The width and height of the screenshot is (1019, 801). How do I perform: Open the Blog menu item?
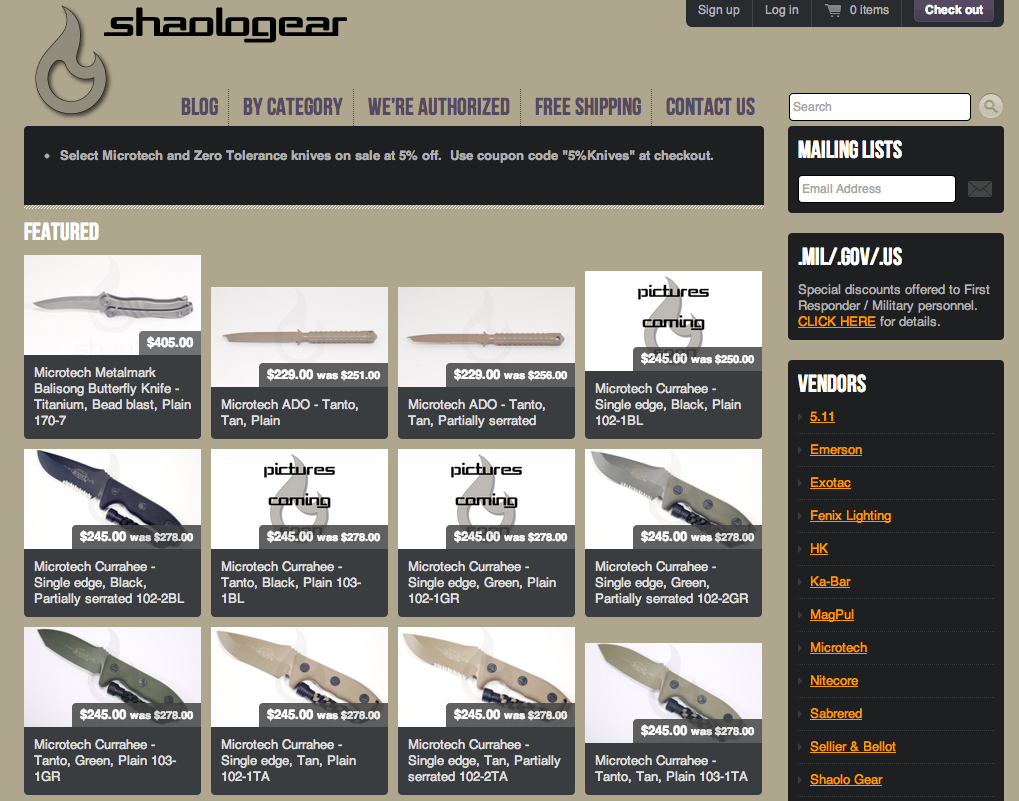tap(199, 107)
